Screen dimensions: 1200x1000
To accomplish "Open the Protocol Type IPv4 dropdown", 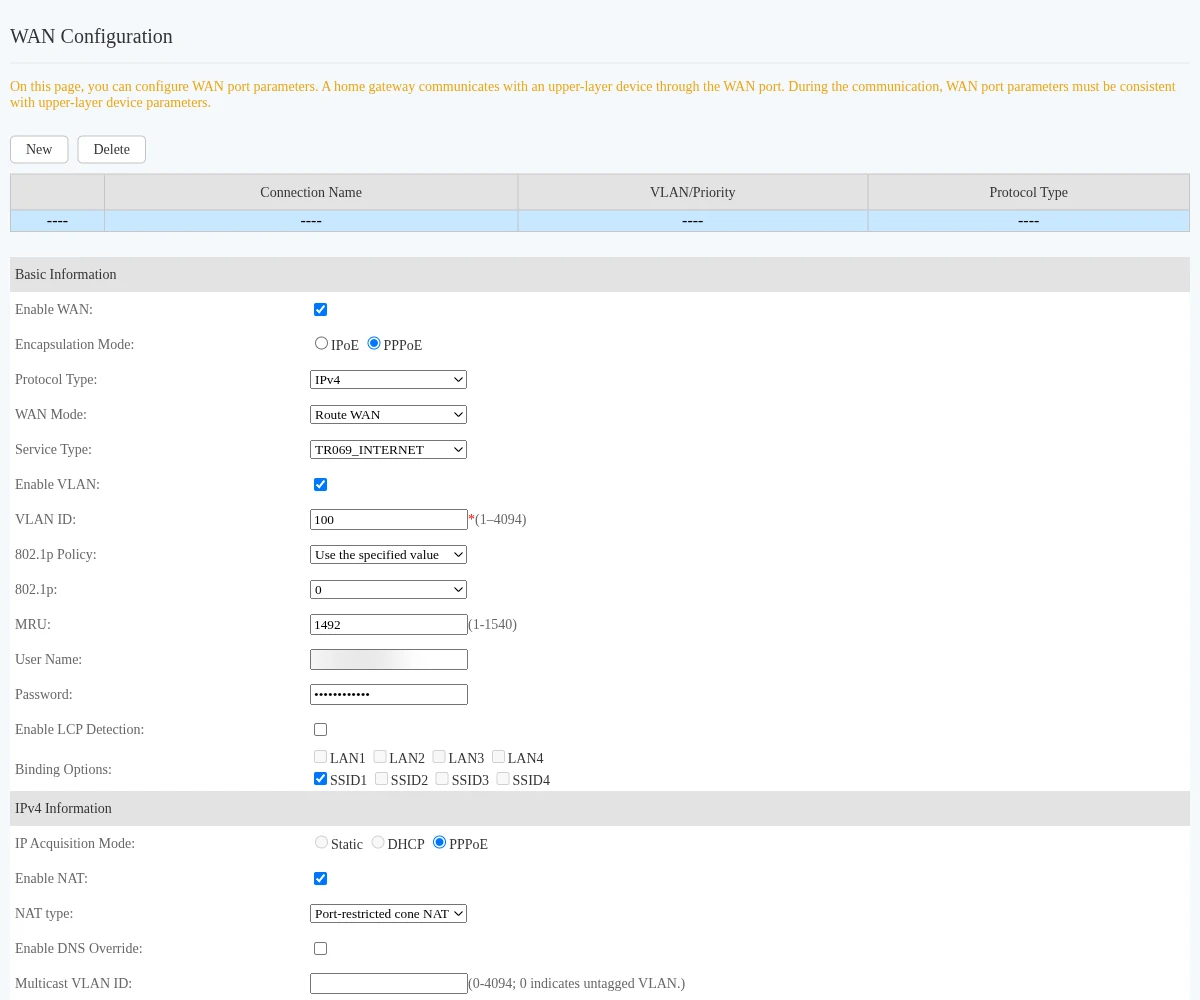I will coord(388,379).
